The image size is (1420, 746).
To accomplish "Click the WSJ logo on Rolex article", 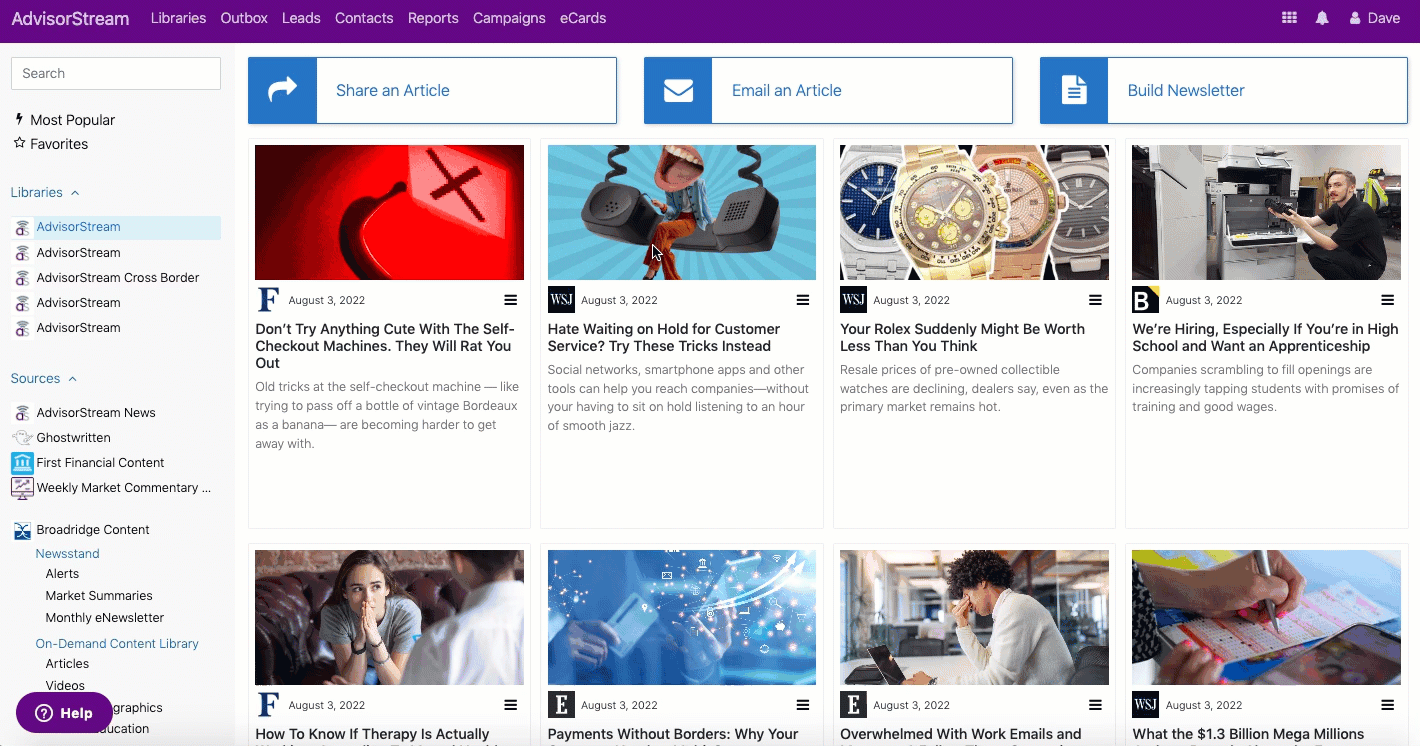I will pyautogui.click(x=853, y=300).
